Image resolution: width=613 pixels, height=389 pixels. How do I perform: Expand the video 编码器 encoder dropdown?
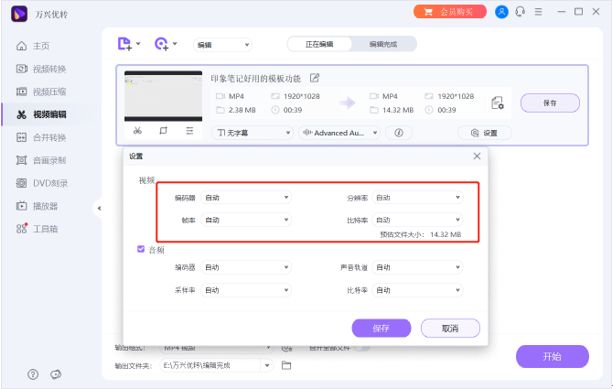tap(246, 197)
